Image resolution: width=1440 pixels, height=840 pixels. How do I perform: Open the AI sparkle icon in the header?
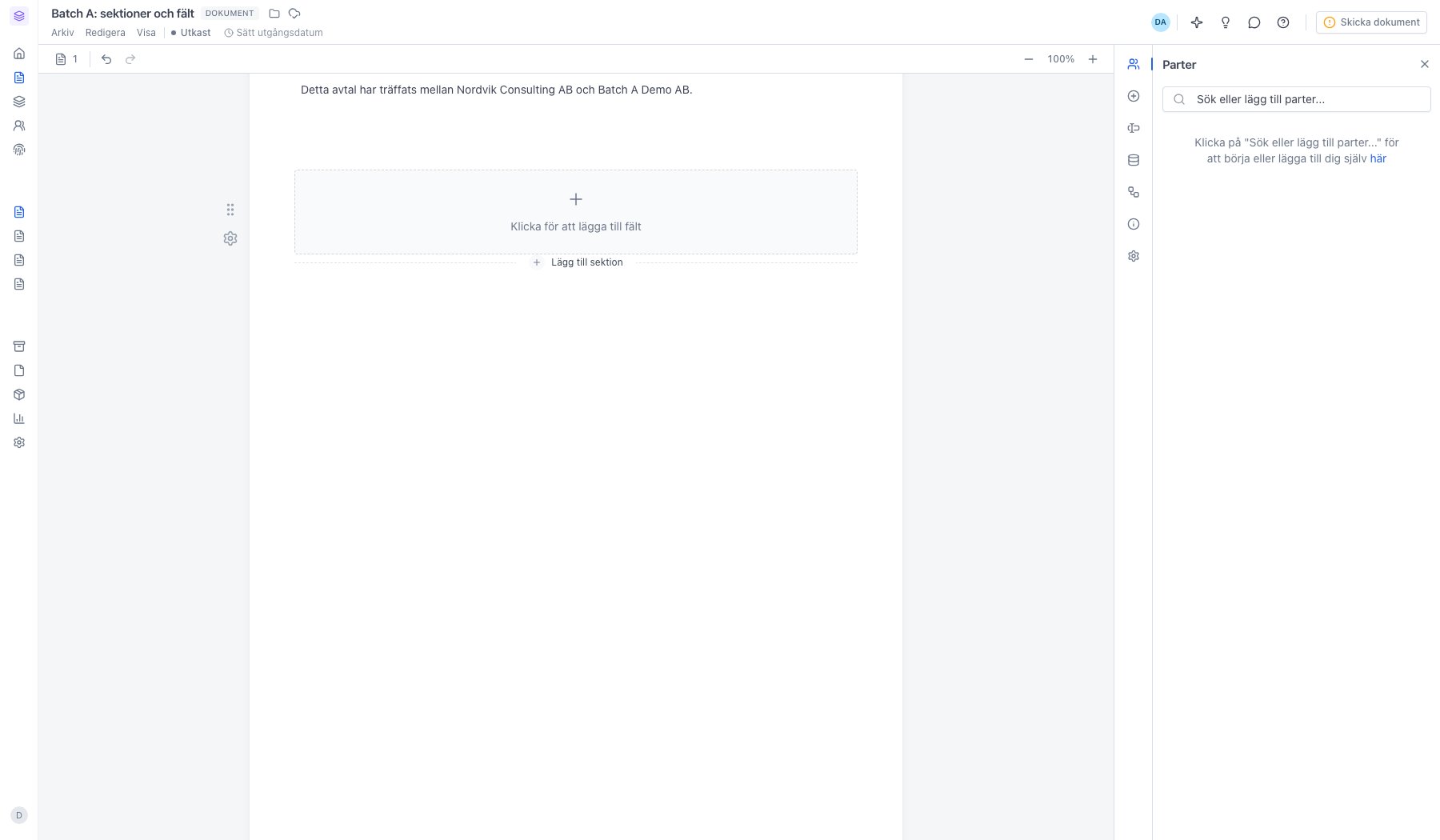coord(1197,22)
